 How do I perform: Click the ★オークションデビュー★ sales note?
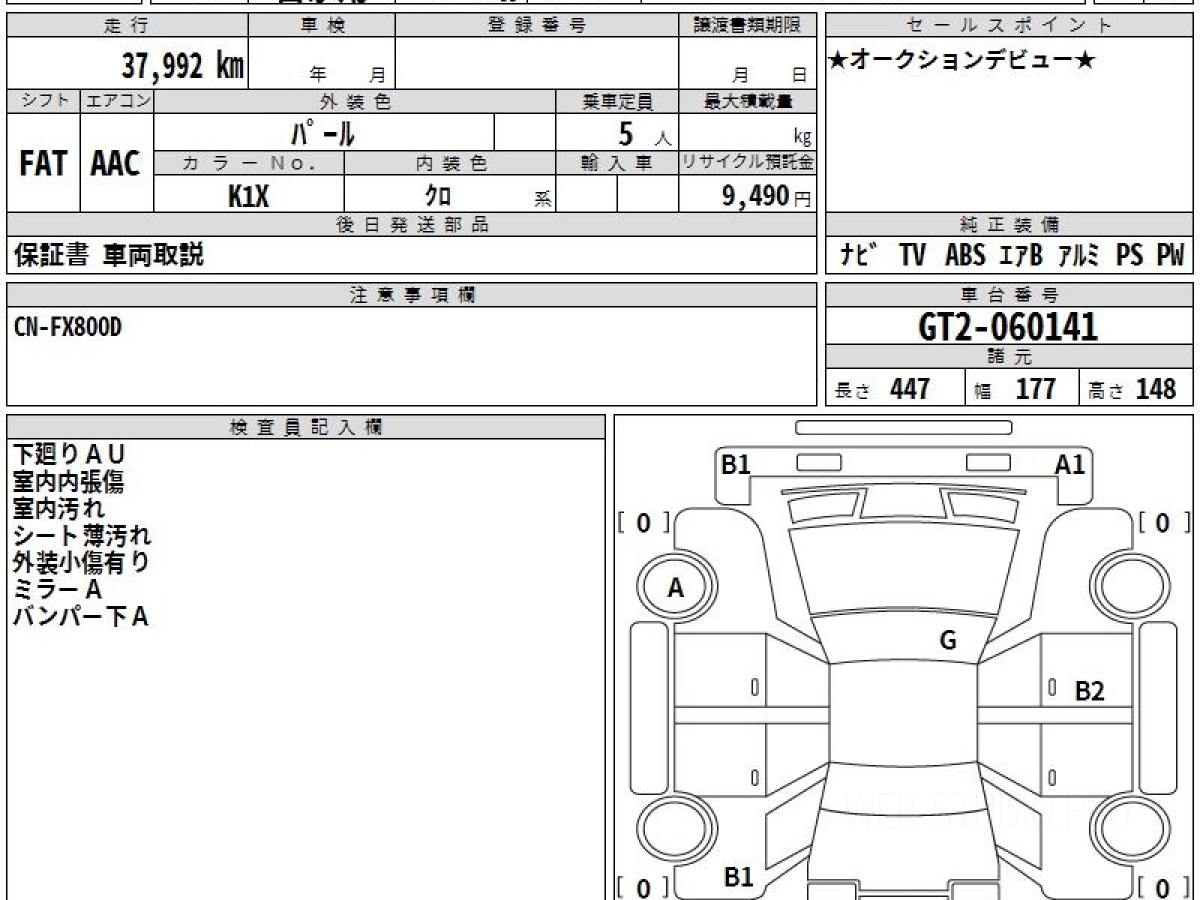[x=962, y=61]
